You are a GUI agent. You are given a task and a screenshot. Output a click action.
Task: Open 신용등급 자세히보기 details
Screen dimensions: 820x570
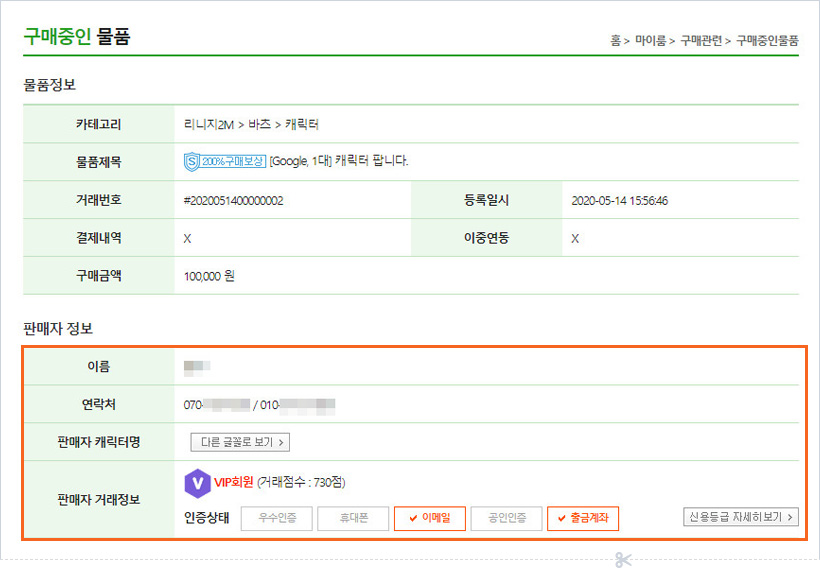[x=740, y=517]
